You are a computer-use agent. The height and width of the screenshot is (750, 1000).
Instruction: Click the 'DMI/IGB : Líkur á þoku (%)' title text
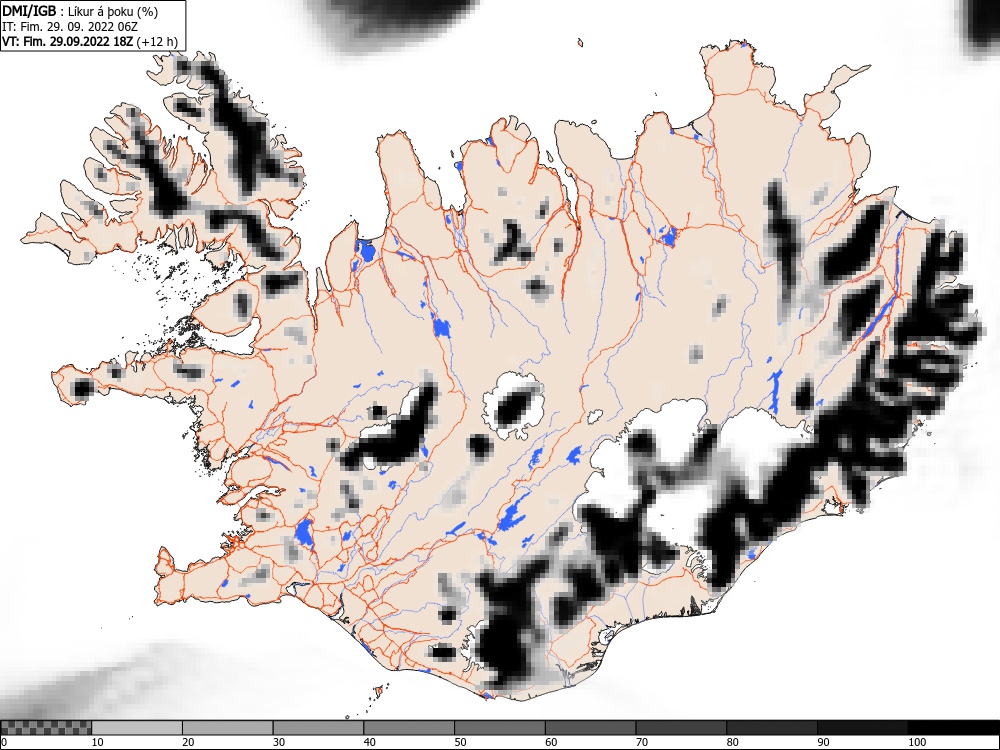coord(80,11)
